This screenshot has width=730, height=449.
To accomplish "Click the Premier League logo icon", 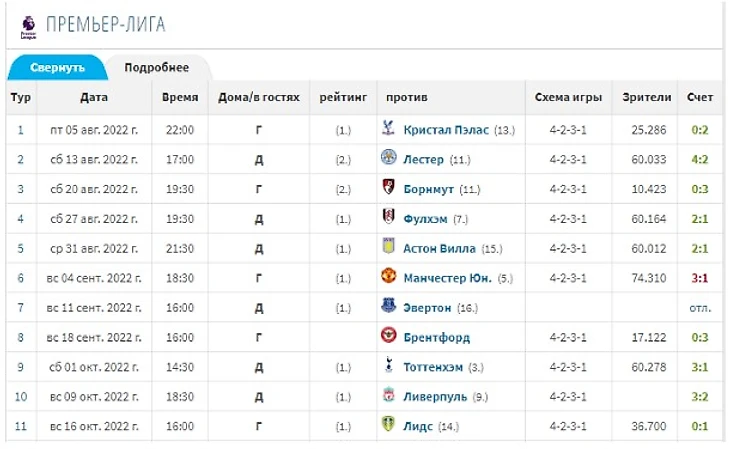I will click(28, 25).
